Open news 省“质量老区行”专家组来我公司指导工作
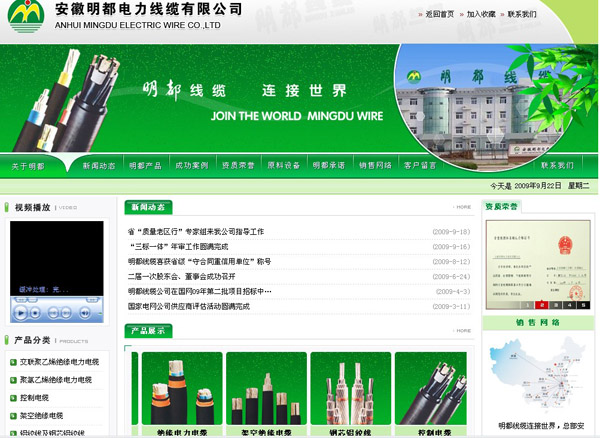The height and width of the screenshot is (438, 600). [196, 231]
